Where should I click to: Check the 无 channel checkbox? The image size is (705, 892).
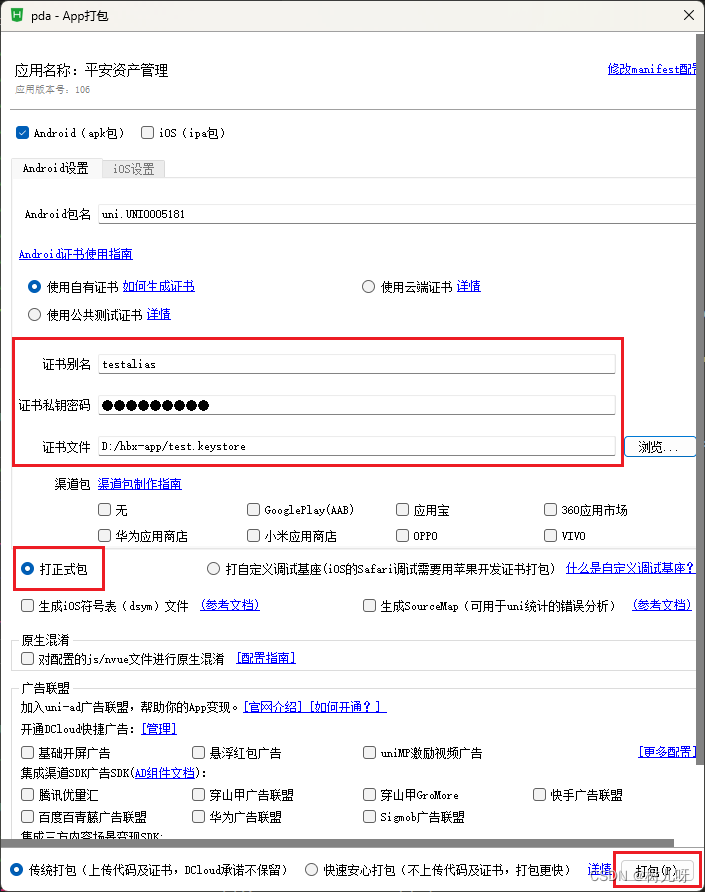click(104, 510)
